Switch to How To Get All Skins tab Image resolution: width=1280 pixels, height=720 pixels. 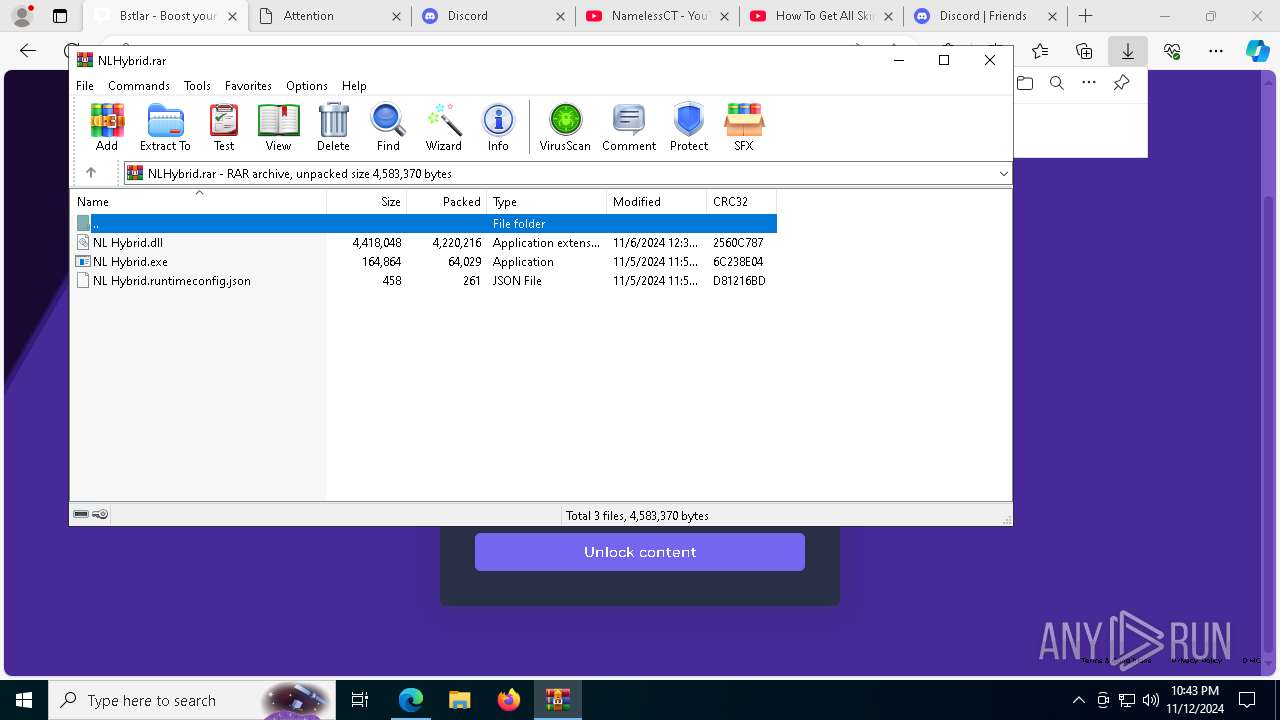tap(821, 16)
